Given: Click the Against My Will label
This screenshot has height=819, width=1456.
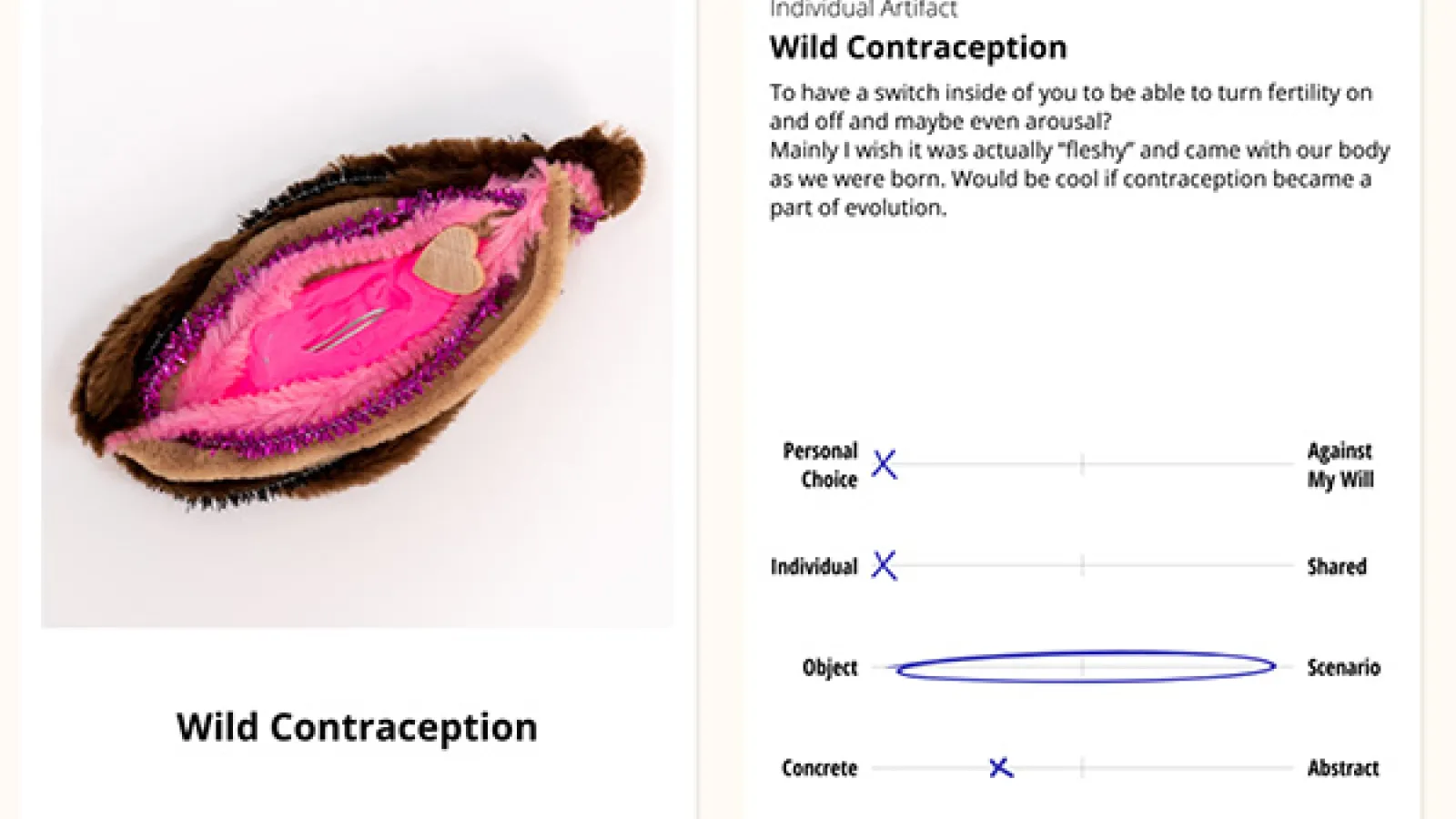Looking at the screenshot, I should point(1340,465).
